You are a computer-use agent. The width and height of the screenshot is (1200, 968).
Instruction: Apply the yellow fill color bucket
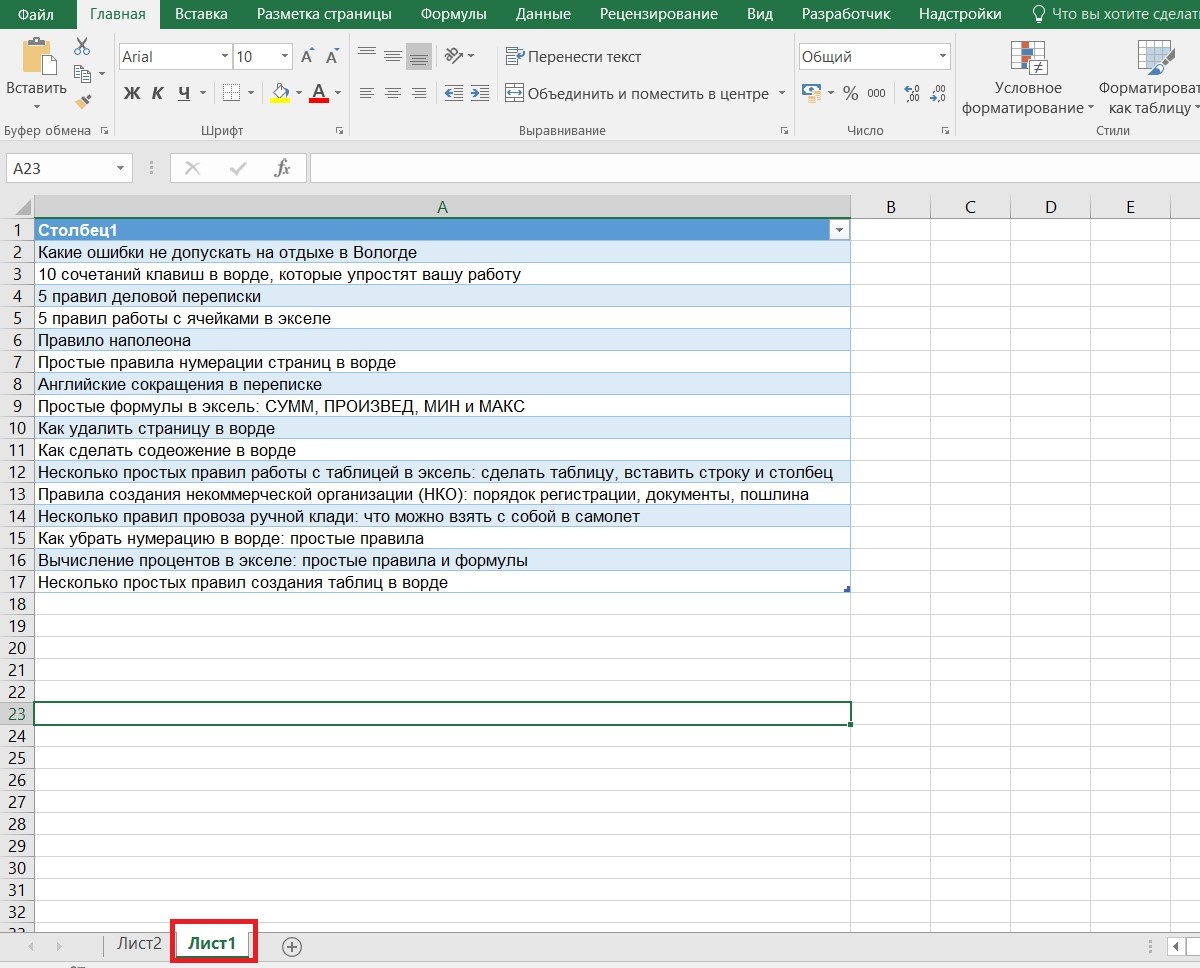(281, 93)
